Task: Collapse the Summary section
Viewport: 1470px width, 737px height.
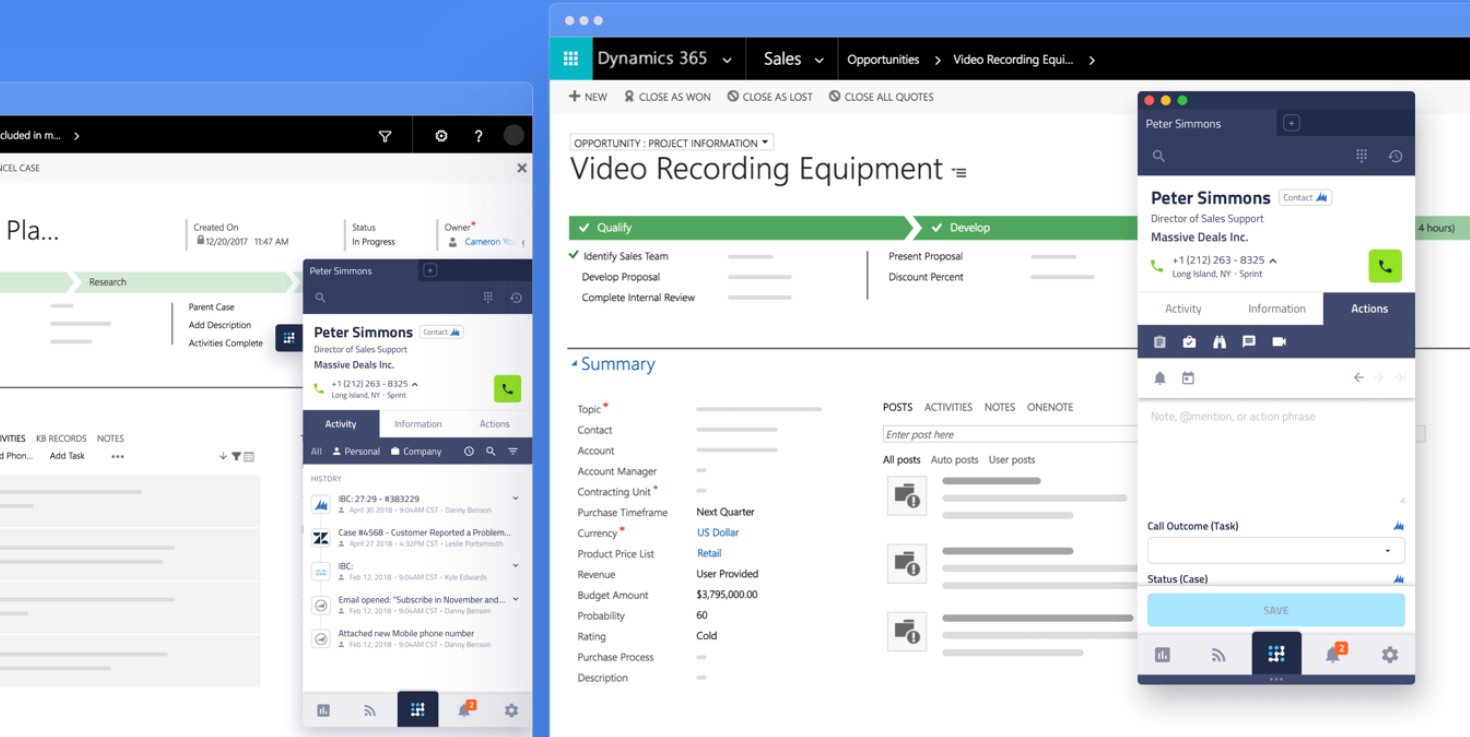Action: point(574,364)
